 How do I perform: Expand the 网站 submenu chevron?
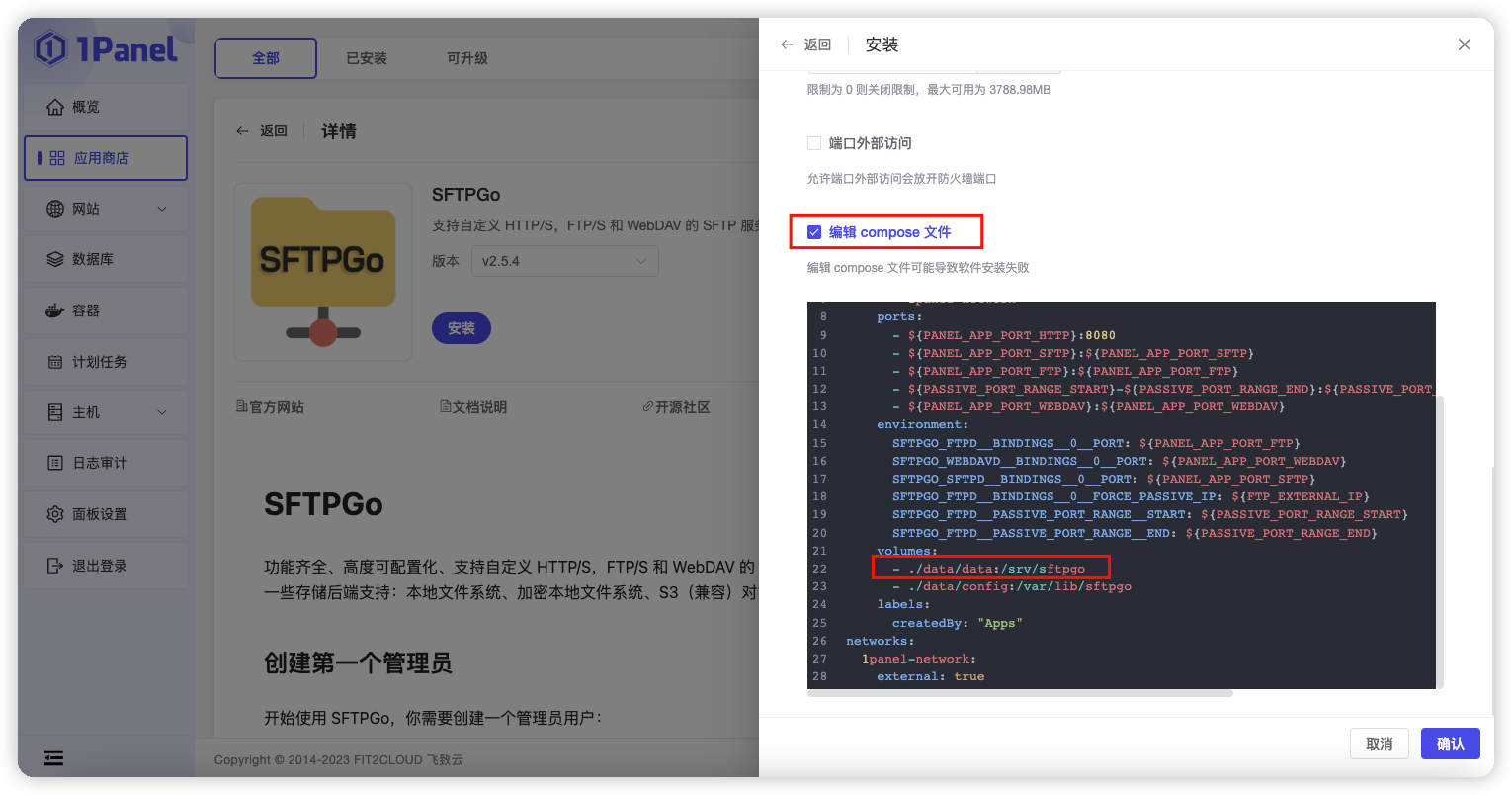click(162, 209)
